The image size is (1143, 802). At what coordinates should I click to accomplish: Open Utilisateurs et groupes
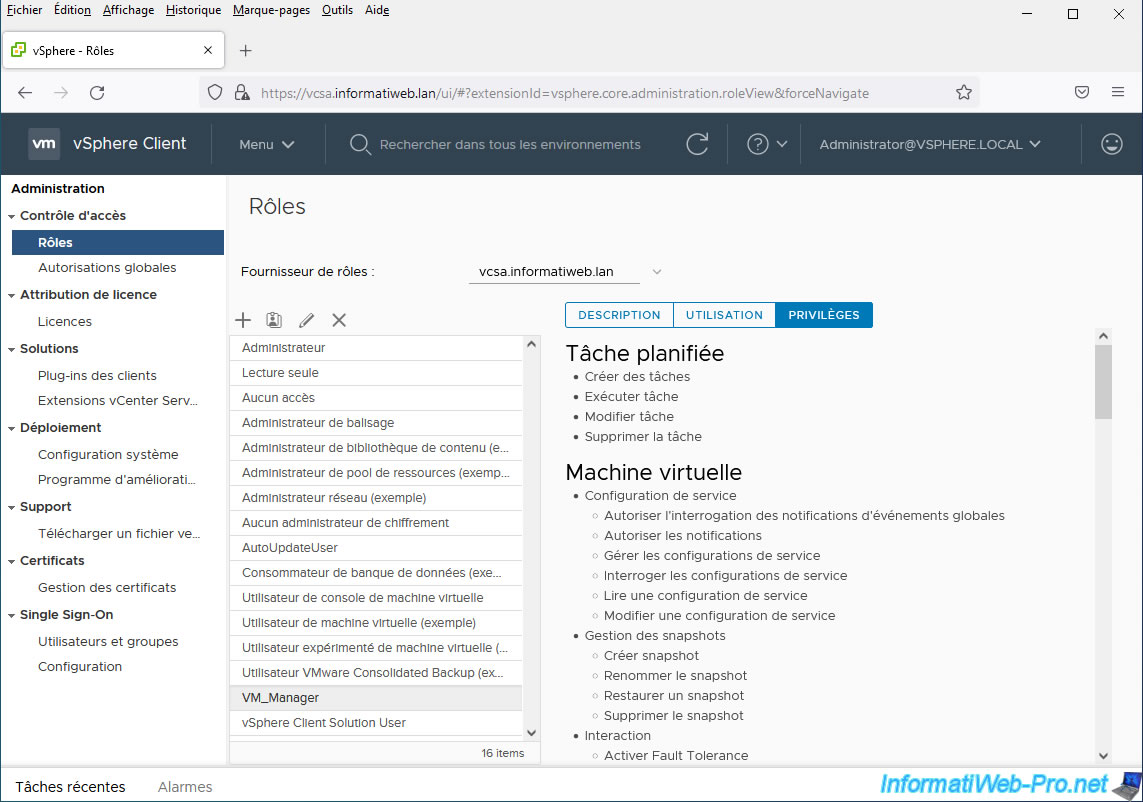(108, 642)
